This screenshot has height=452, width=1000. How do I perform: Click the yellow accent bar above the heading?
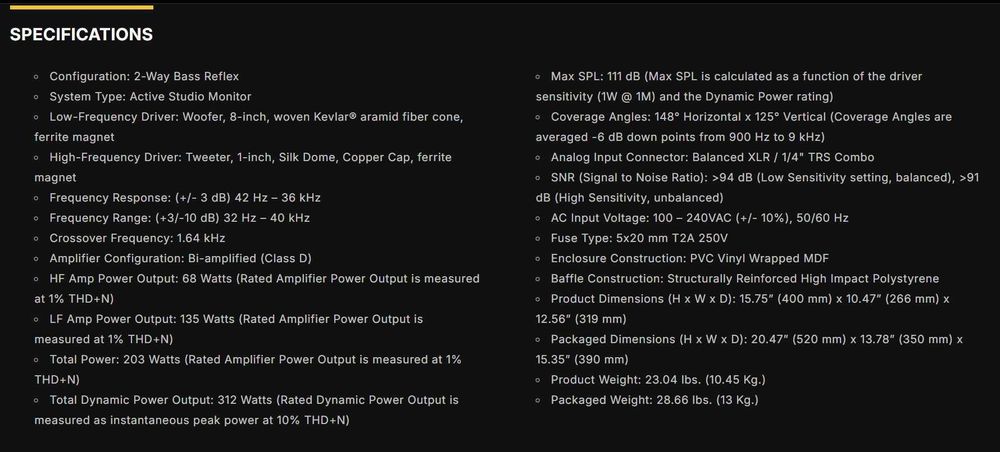tap(81, 7)
